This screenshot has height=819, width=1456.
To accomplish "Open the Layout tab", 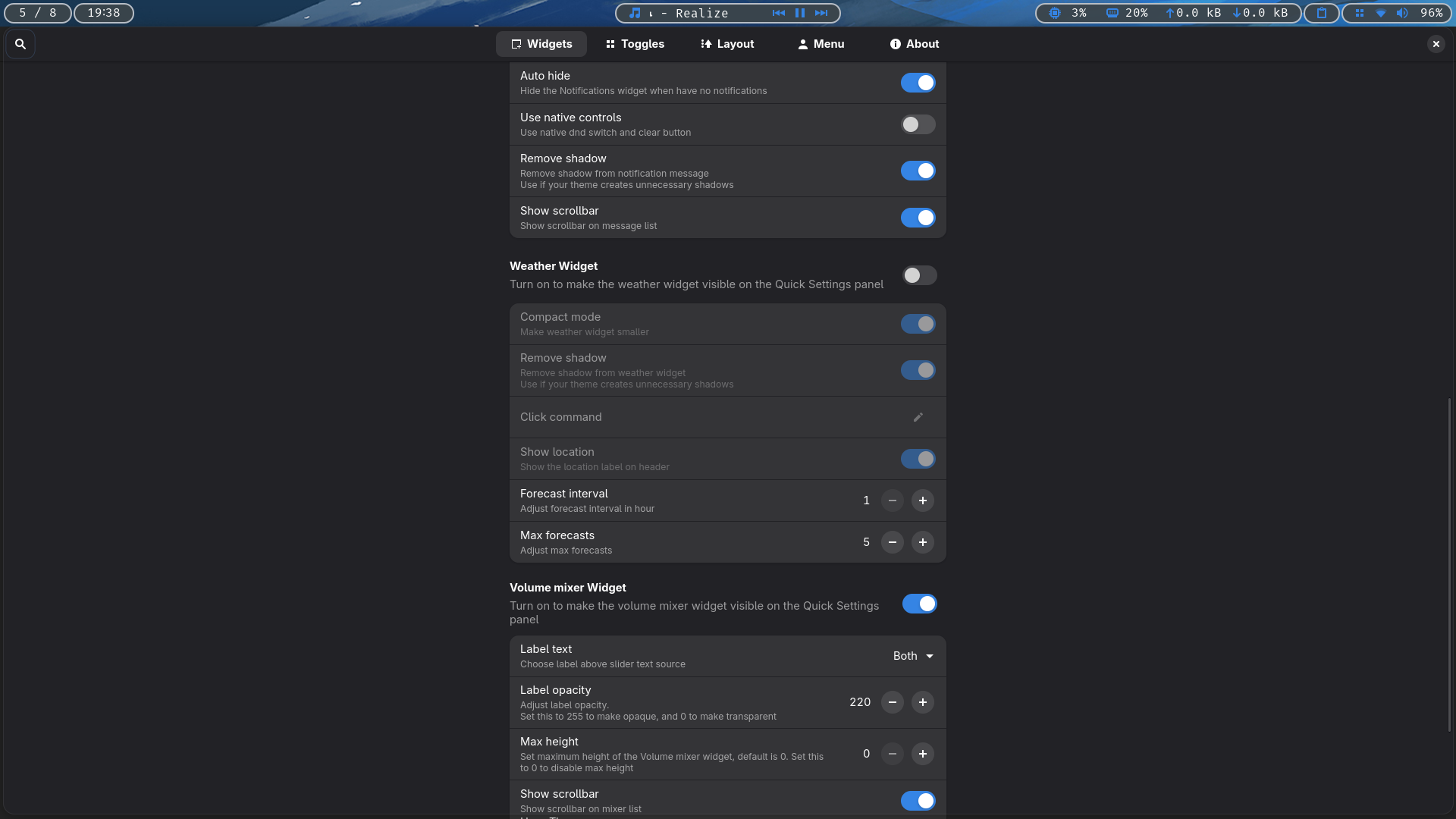I will click(726, 44).
